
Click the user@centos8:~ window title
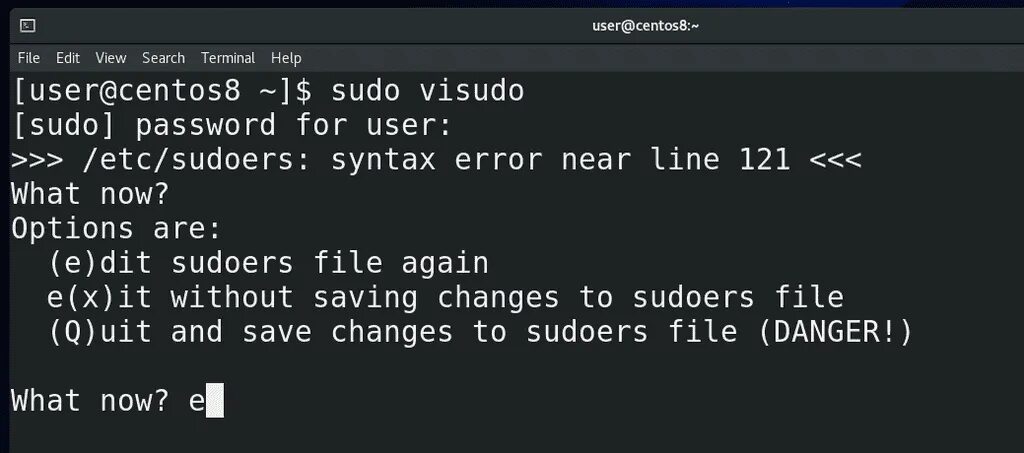point(645,26)
